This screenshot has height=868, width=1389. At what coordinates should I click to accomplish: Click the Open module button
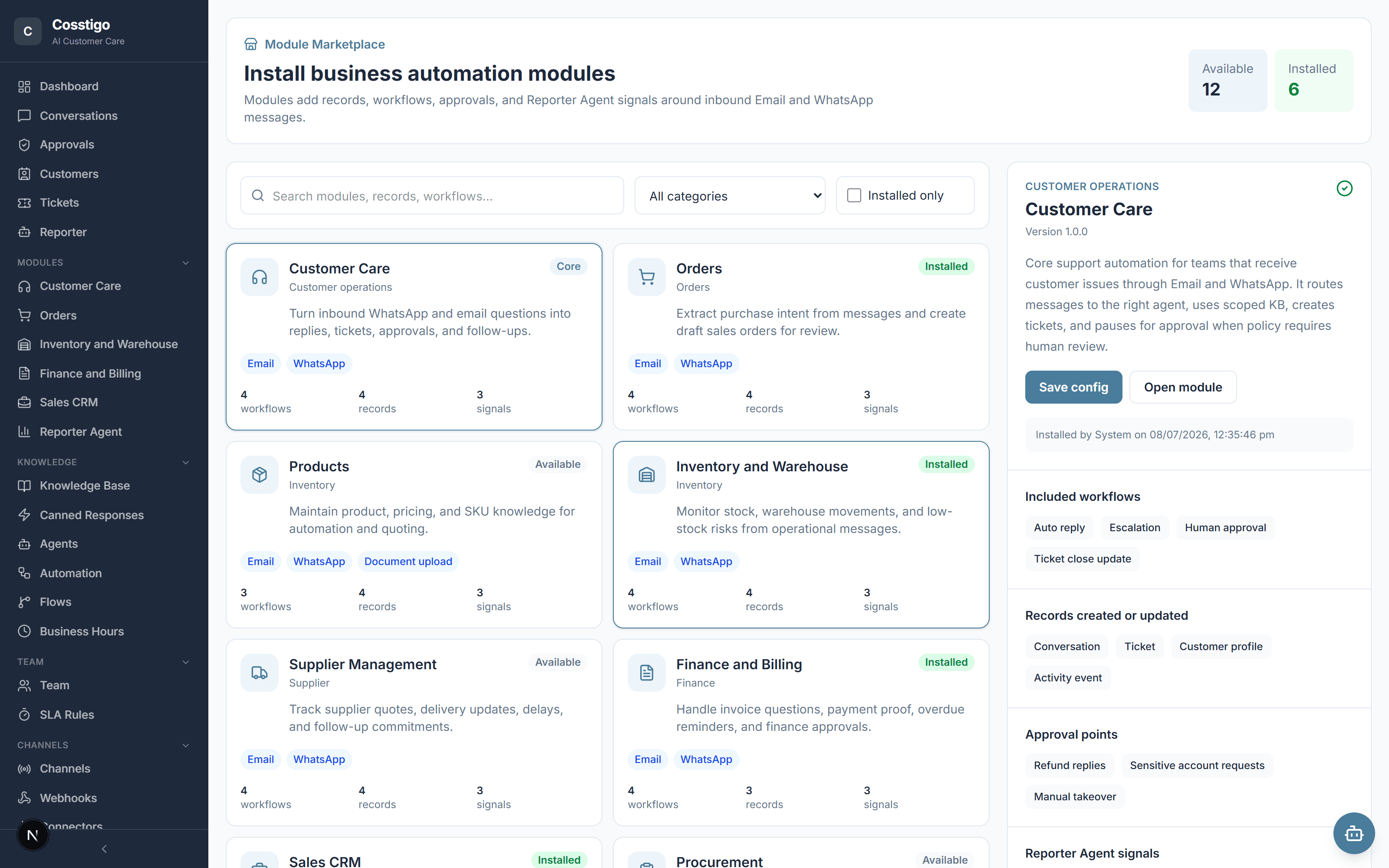coord(1182,387)
